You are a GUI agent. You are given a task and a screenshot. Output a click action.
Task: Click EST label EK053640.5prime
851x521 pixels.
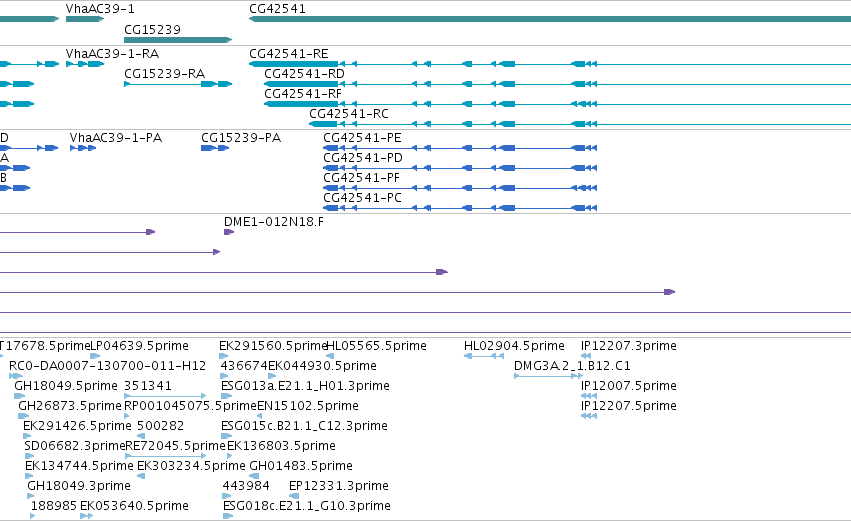[x=135, y=507]
